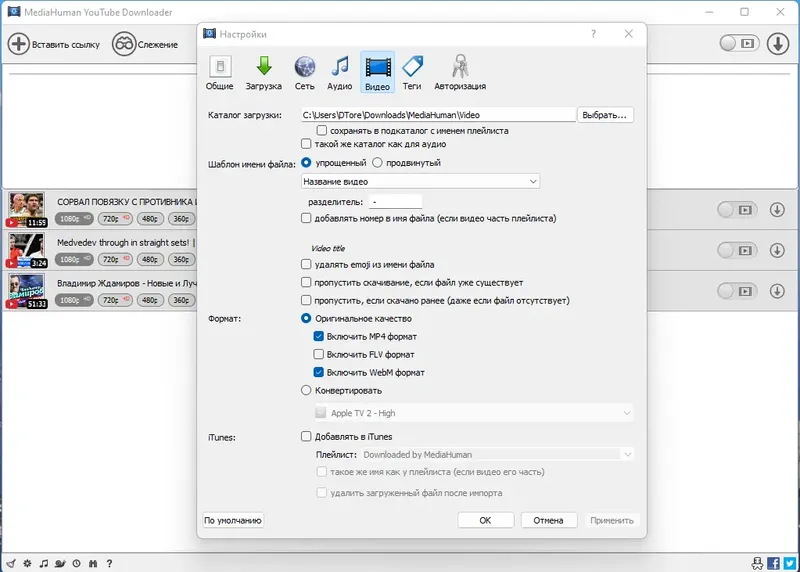Toggle video switch for СОРВАЛ ПОВЯЗКУ row

pyautogui.click(x=737, y=210)
